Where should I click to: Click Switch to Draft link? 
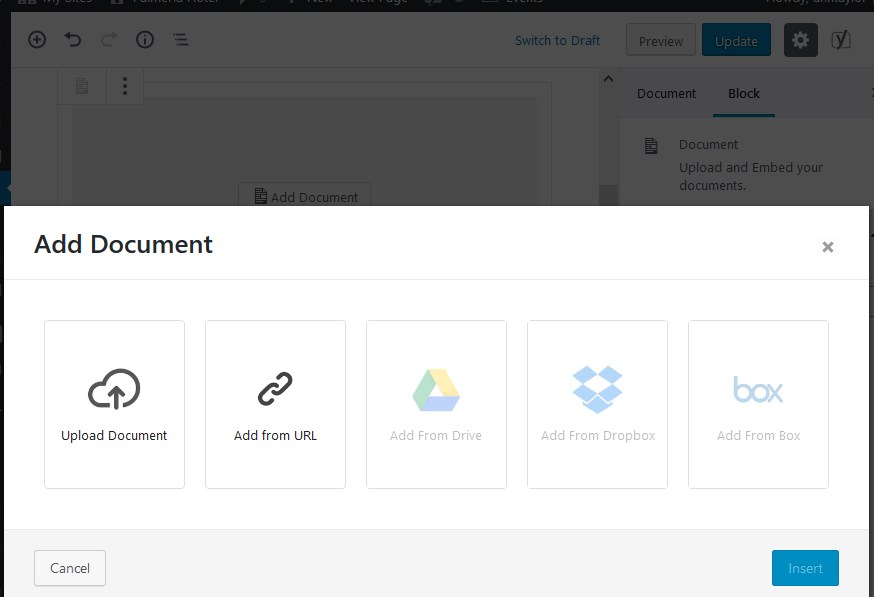click(557, 40)
